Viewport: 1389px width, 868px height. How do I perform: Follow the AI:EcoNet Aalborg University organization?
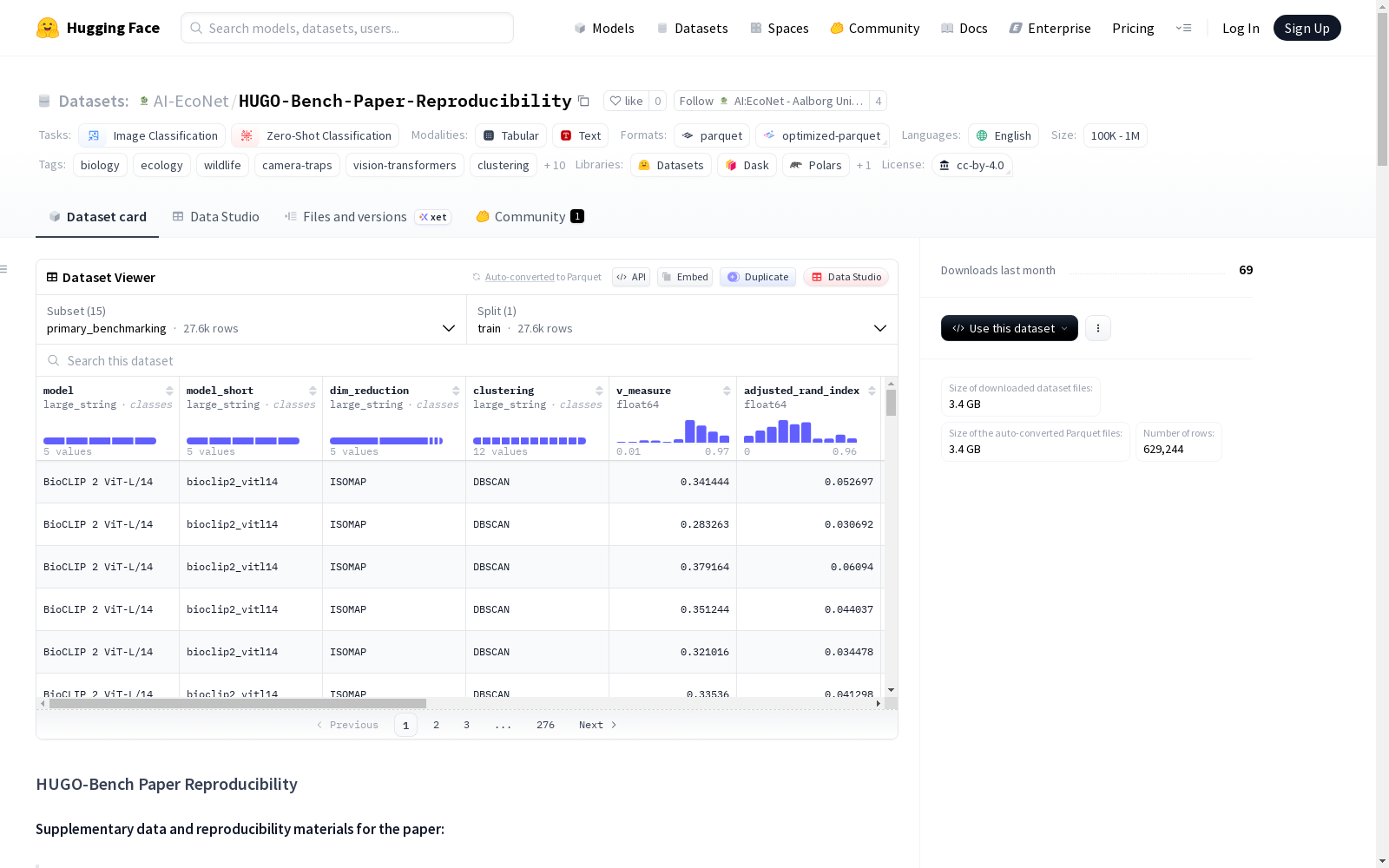tap(772, 101)
